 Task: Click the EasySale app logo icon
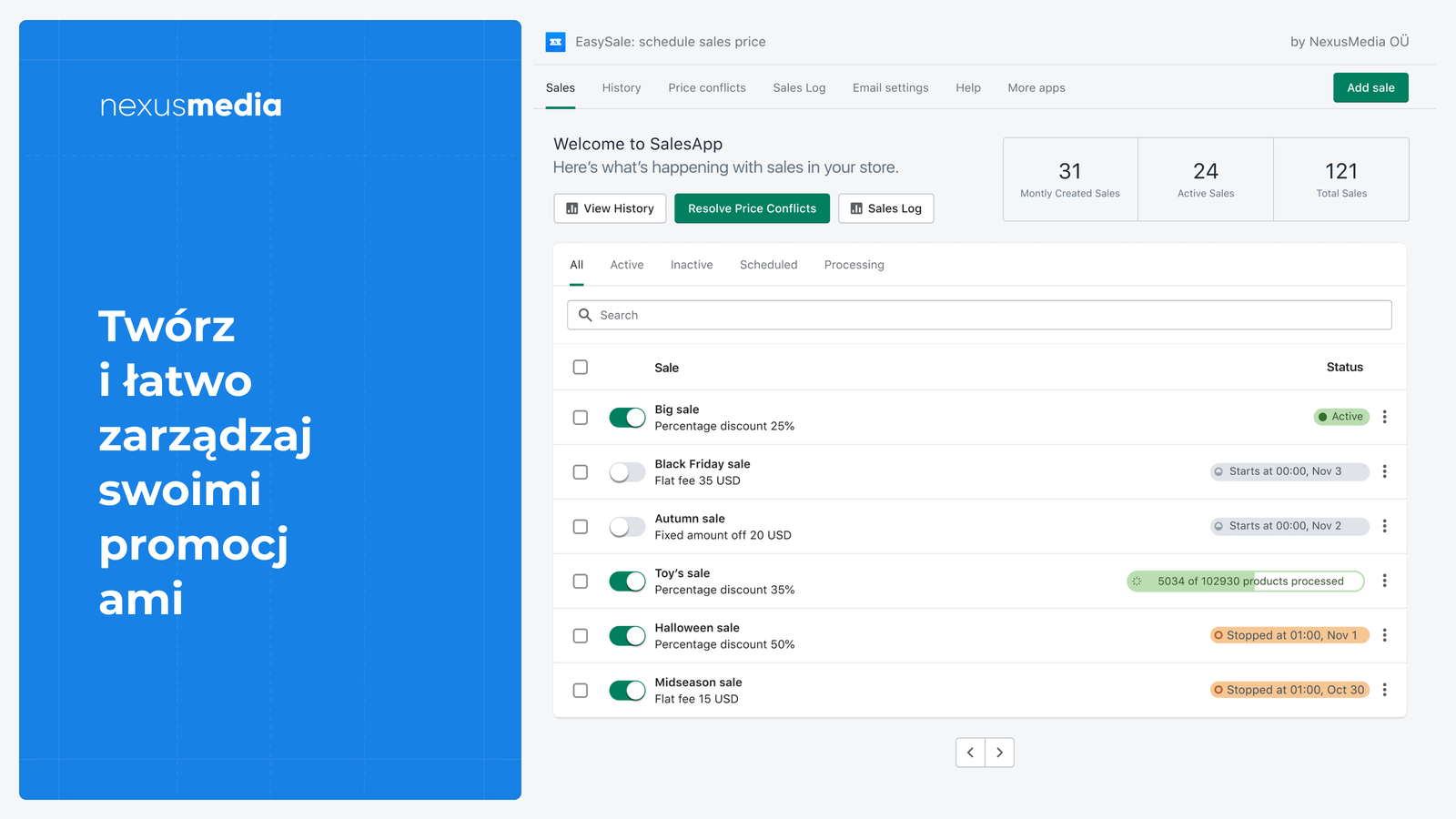point(555,42)
